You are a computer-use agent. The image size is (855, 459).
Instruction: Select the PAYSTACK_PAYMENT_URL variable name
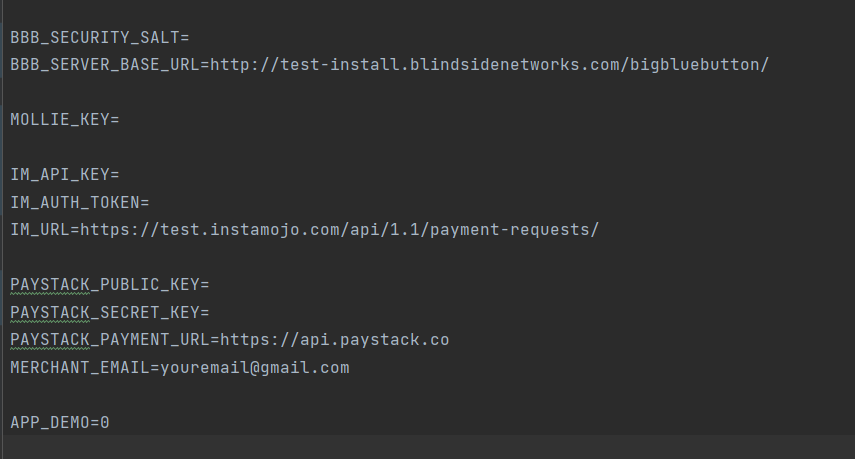click(x=110, y=340)
